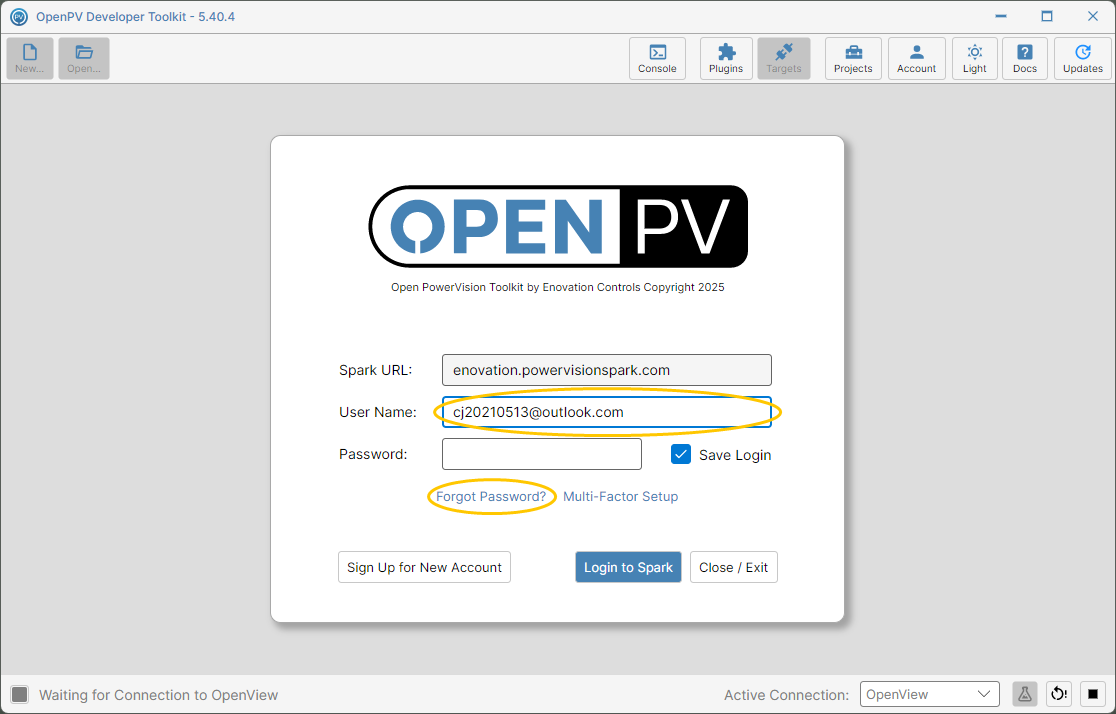
Task: Click the 'Waiting for Connection to OpenView' status text
Action: pos(158,695)
